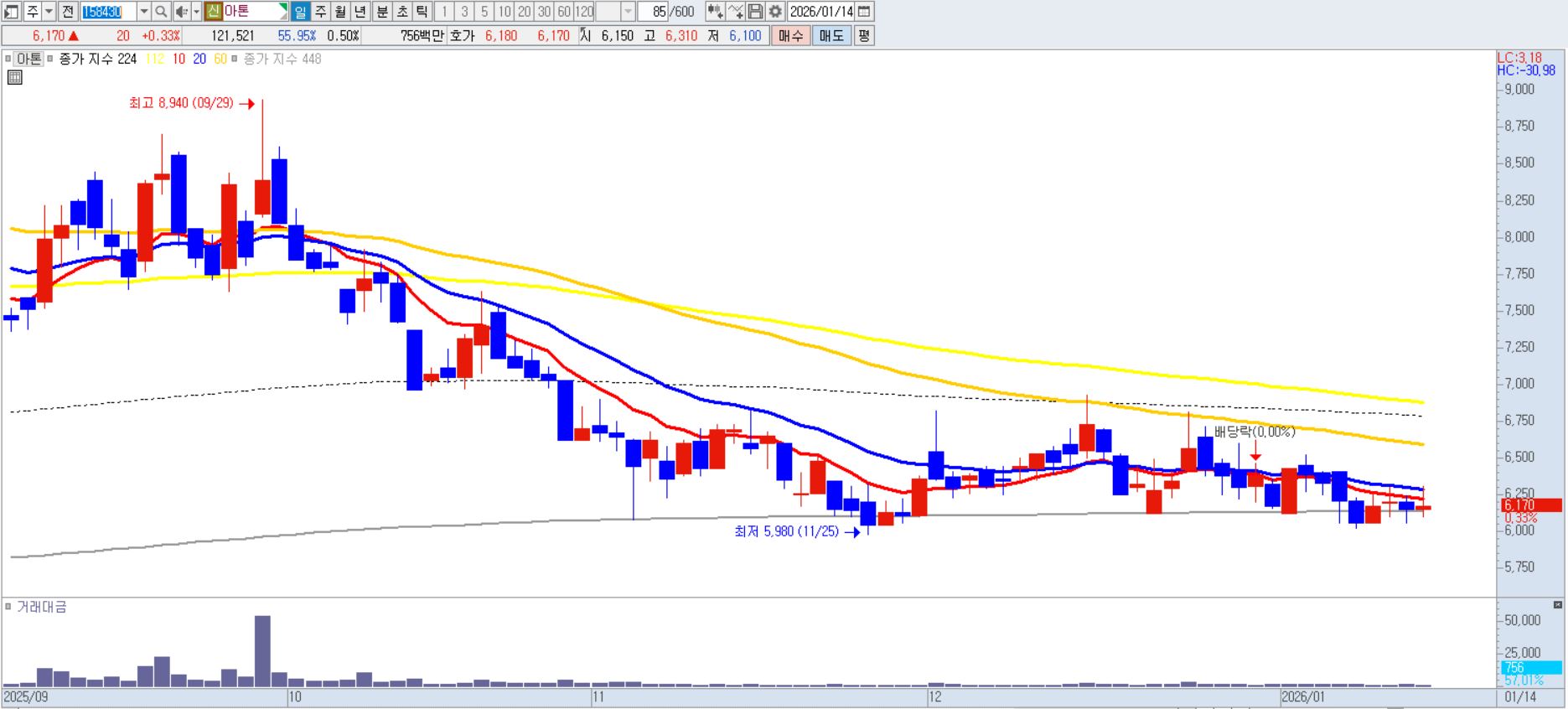Expand the dropdown next to speaker icon
The width and height of the screenshot is (1568, 709).
pos(196,12)
